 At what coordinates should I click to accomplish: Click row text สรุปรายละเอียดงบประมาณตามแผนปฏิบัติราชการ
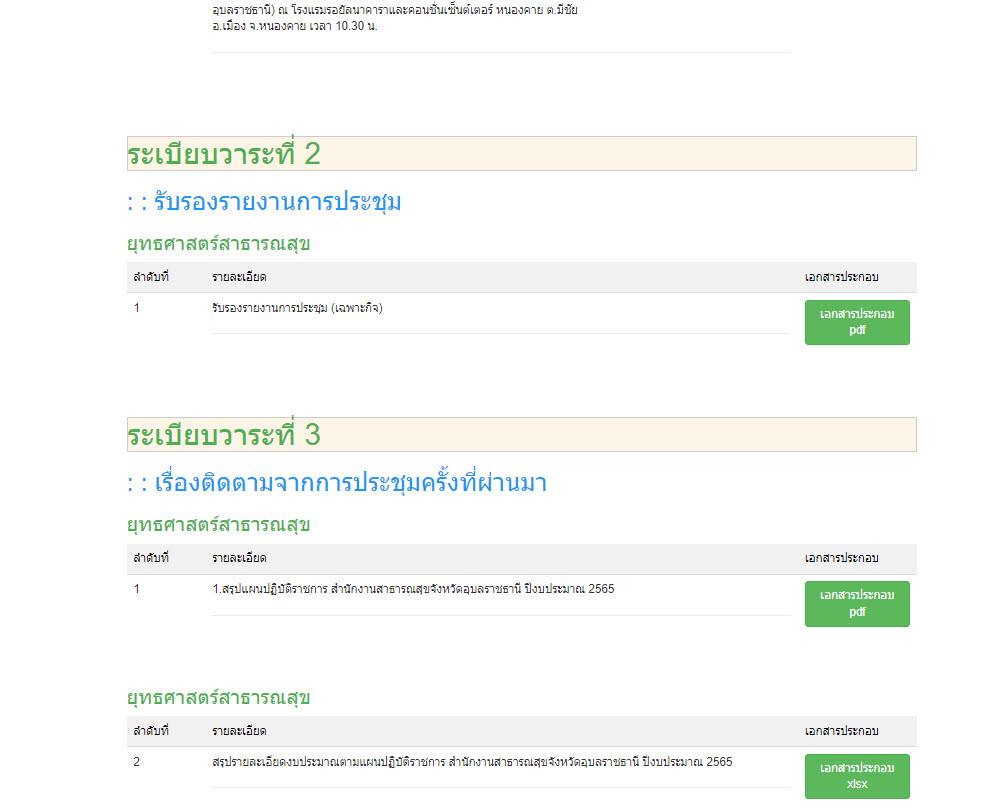pyautogui.click(x=472, y=762)
